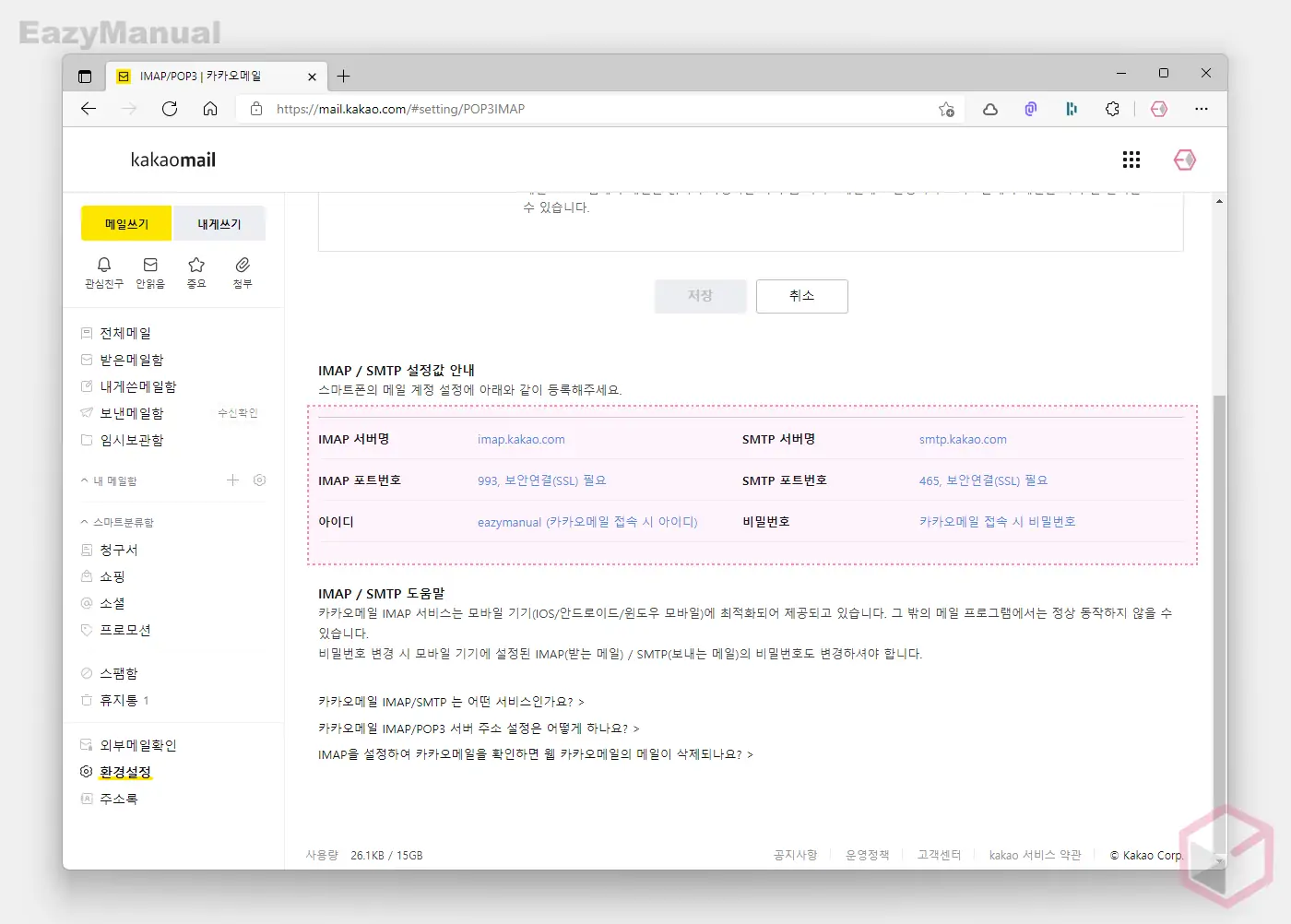1291x924 pixels.
Task: Open the 프로모션 smart folder
Action: pyautogui.click(x=125, y=630)
